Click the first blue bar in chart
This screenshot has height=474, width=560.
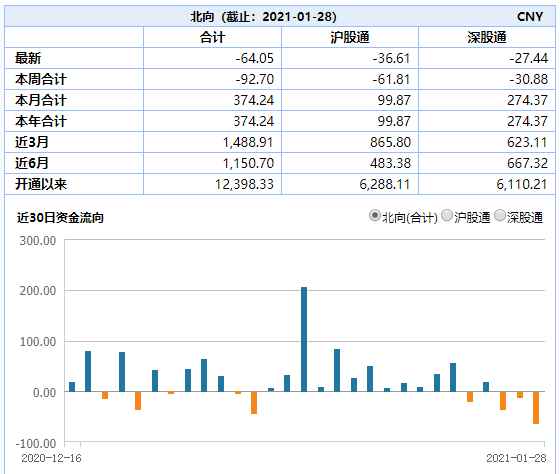(x=72, y=387)
